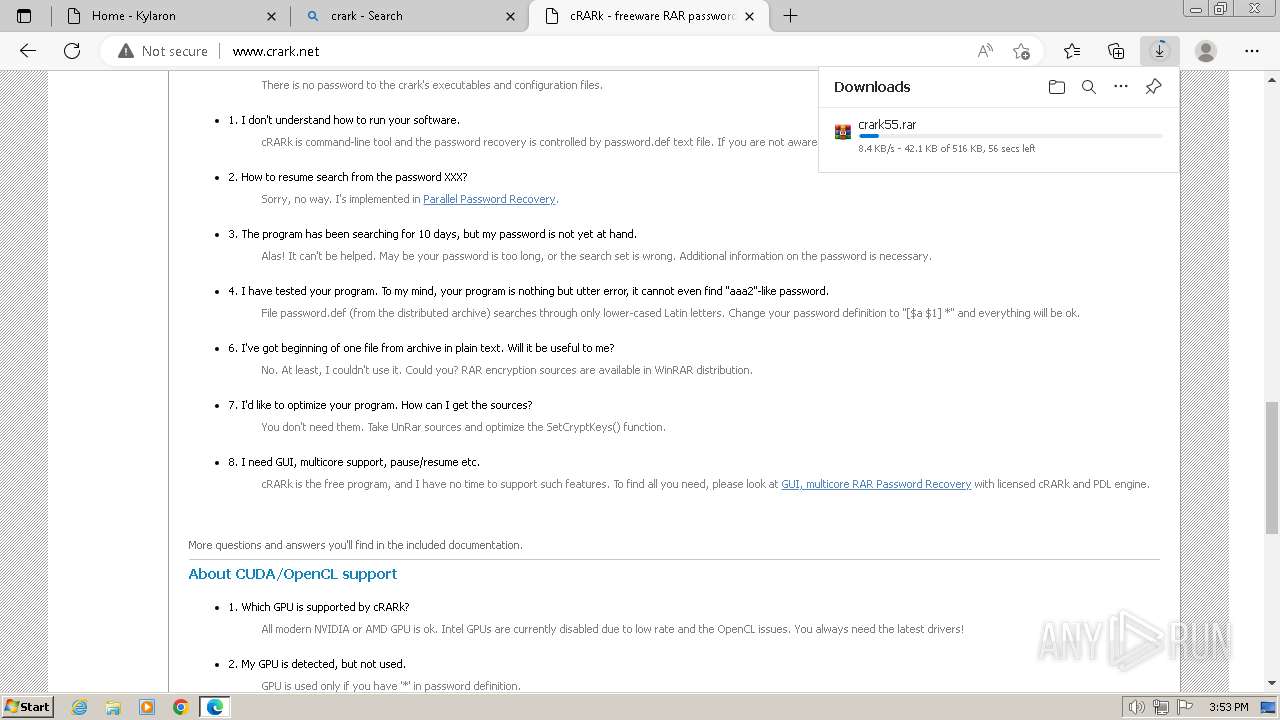1280x720 pixels.
Task: Click the crark55.rar download entry name
Action: (x=887, y=125)
